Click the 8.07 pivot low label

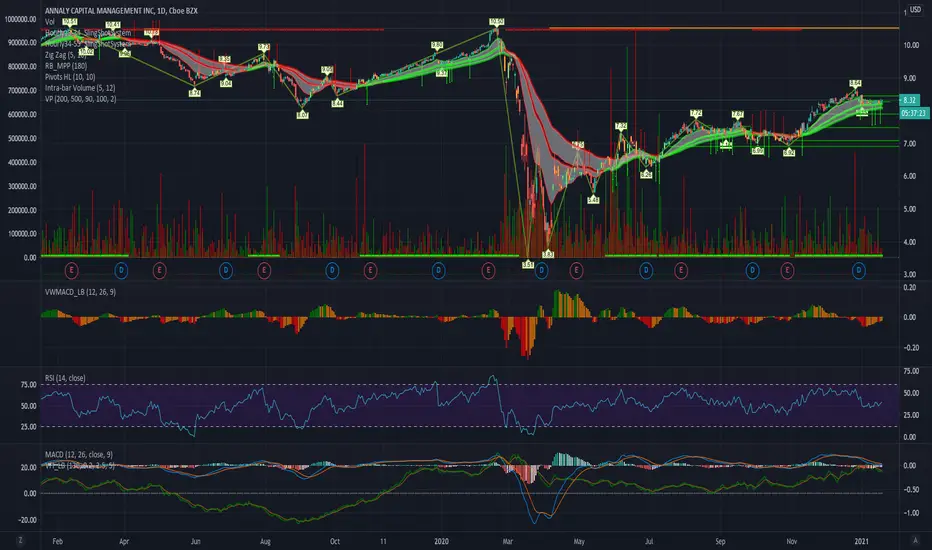point(303,115)
